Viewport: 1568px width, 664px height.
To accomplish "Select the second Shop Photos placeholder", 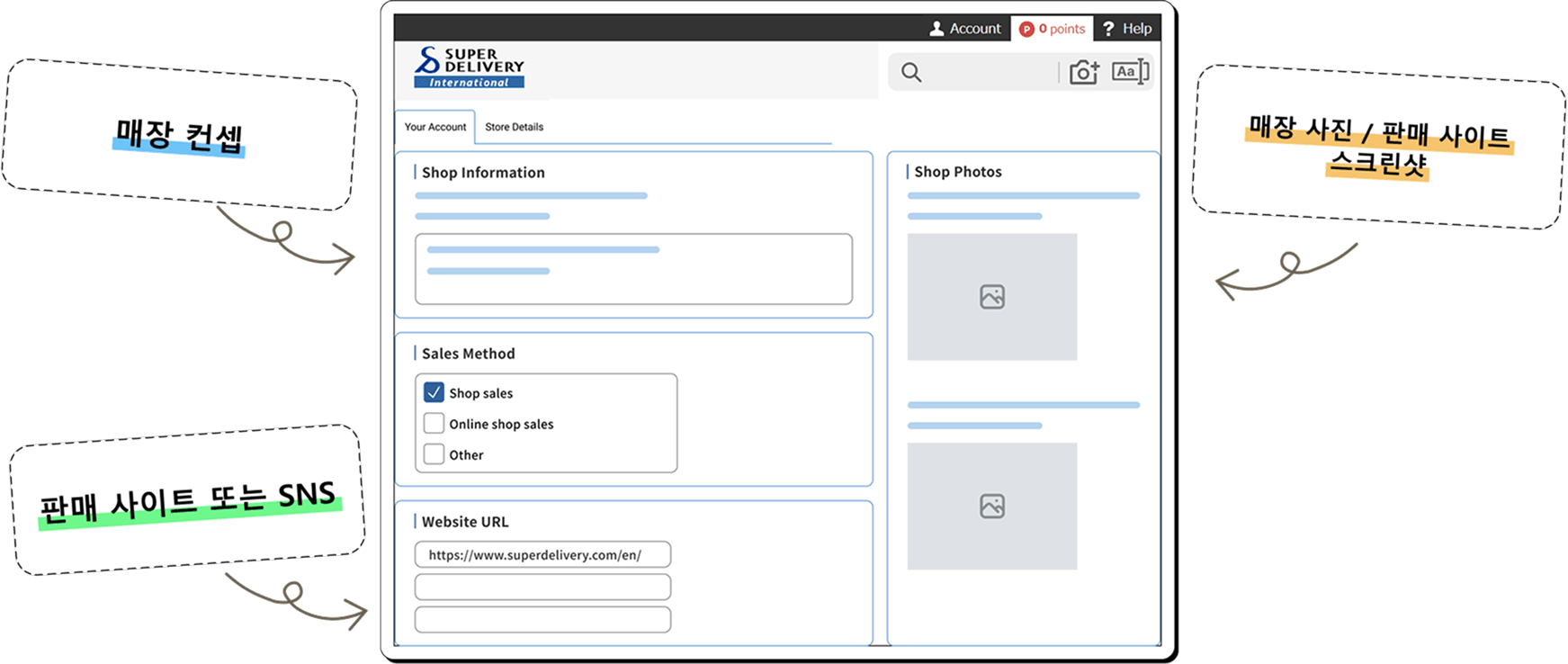I will [x=992, y=506].
